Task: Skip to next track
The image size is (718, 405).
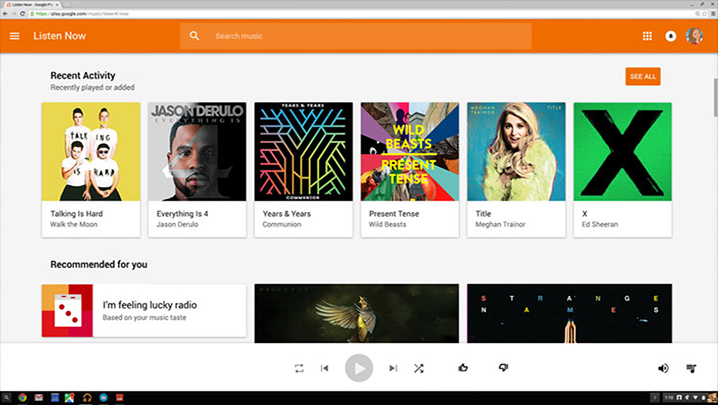Action: 393,368
